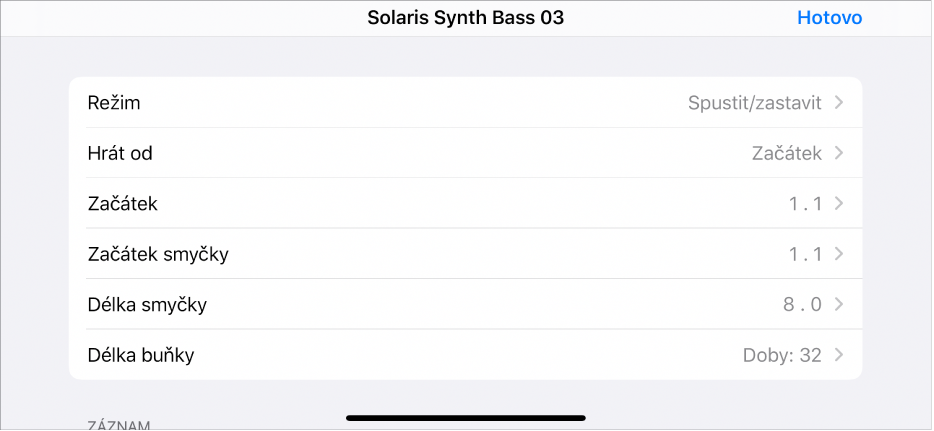Click the 8 . 0 loop length value
The width and height of the screenshot is (934, 431).
802,304
